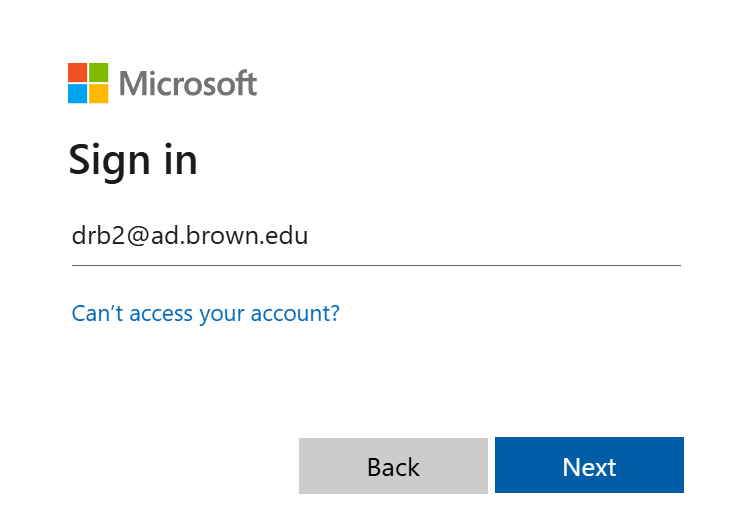
Task: Click the underline beneath the email field
Action: (x=376, y=265)
